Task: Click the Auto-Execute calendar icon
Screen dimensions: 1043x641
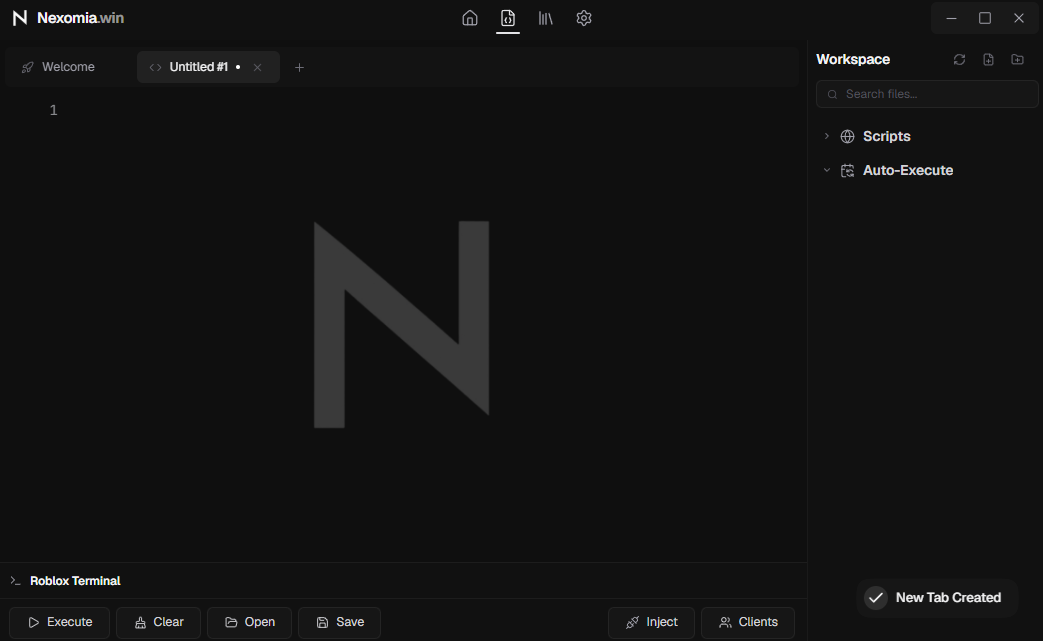Action: [x=847, y=171]
